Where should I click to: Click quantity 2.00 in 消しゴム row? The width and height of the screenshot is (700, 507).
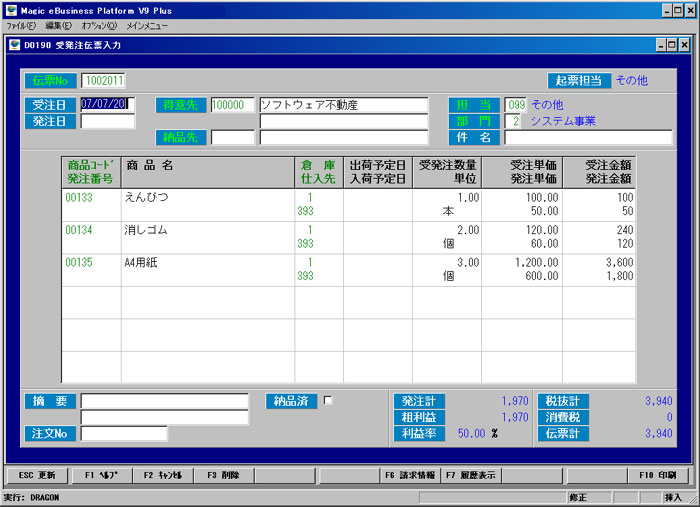click(468, 230)
